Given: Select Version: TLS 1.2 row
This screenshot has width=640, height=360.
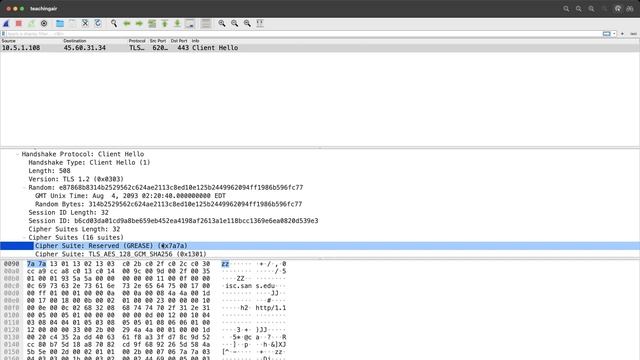Looking at the screenshot, I should tap(320, 179).
